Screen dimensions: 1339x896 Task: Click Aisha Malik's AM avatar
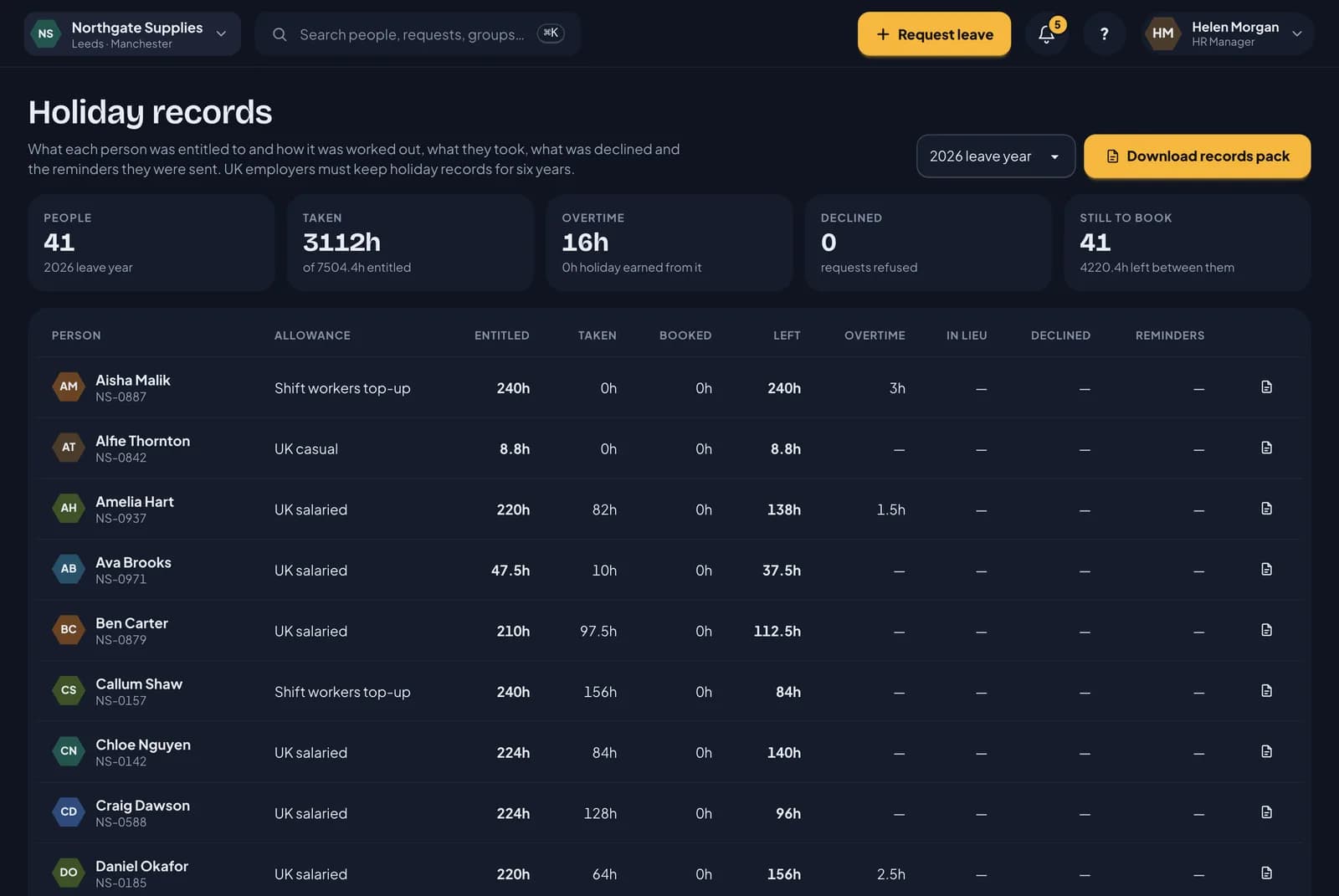click(x=69, y=387)
